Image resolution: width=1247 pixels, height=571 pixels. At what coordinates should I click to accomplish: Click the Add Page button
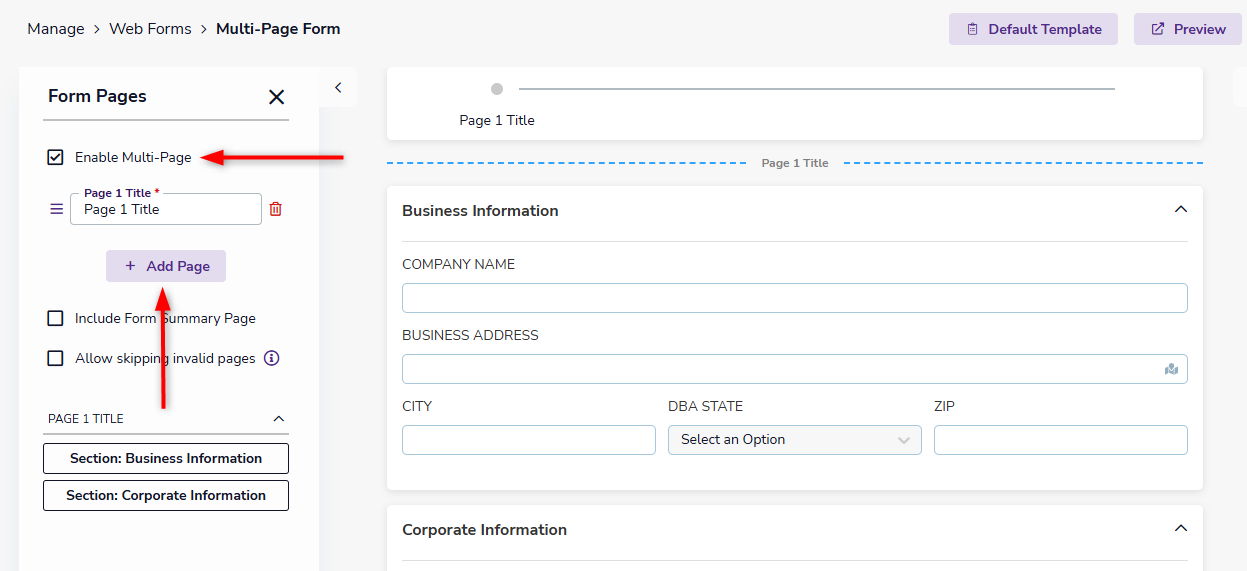[166, 266]
